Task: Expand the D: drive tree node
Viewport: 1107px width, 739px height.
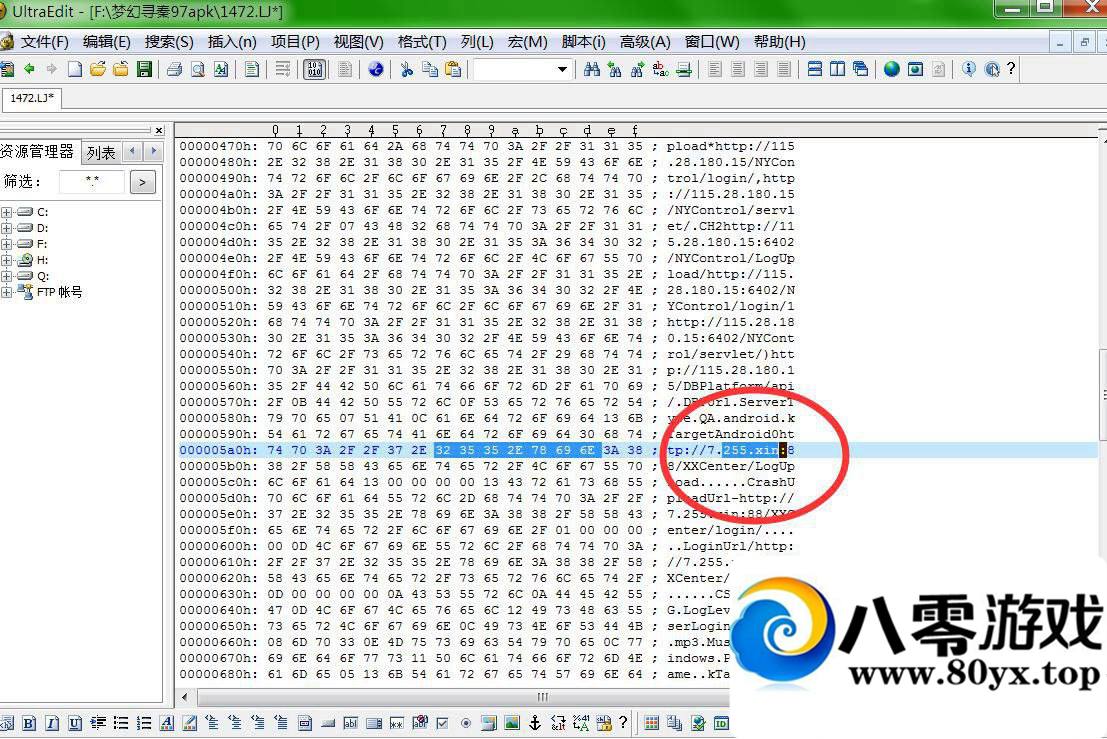Action: coord(7,228)
